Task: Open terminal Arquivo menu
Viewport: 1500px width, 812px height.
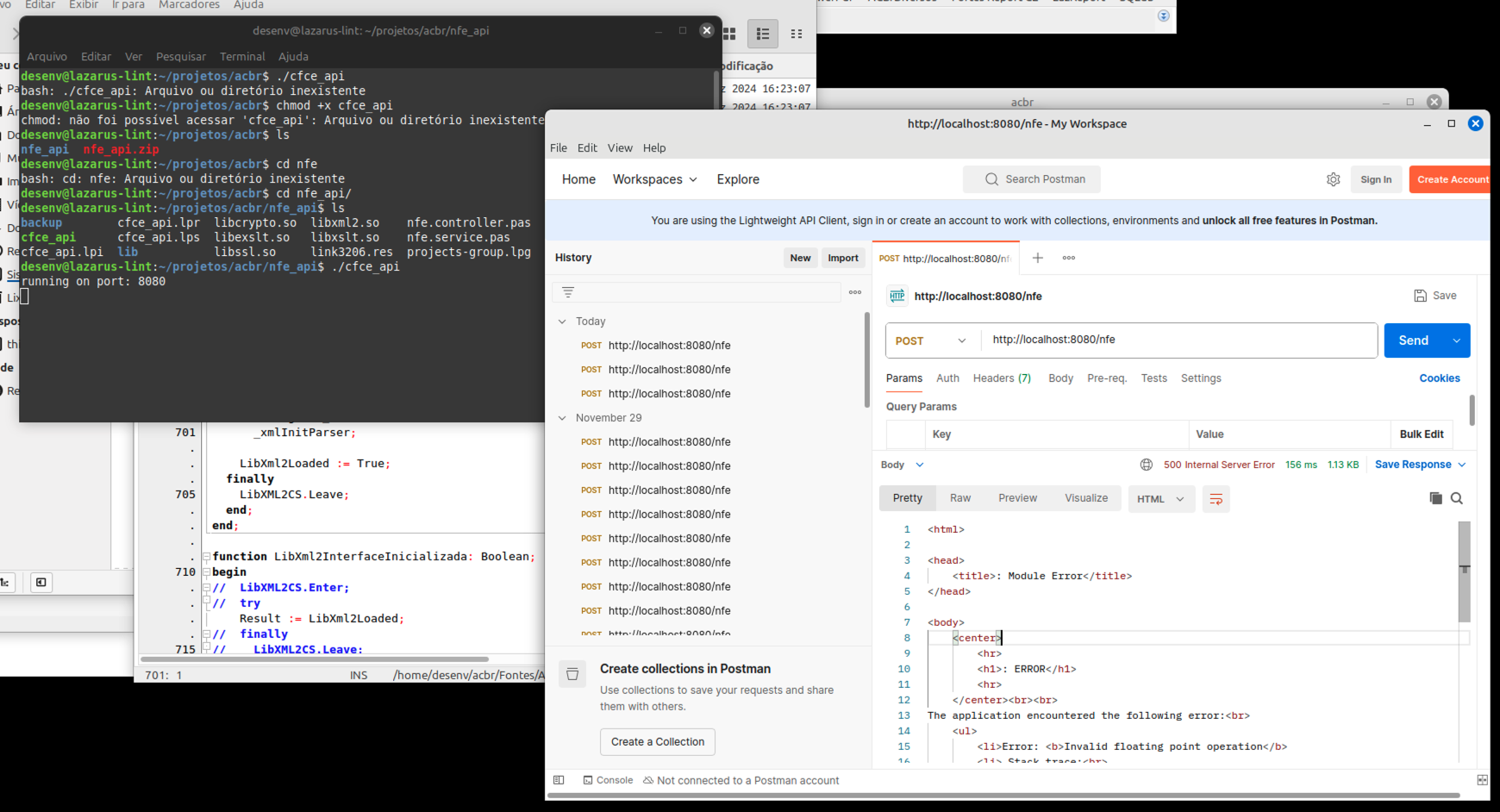Action: (47, 57)
